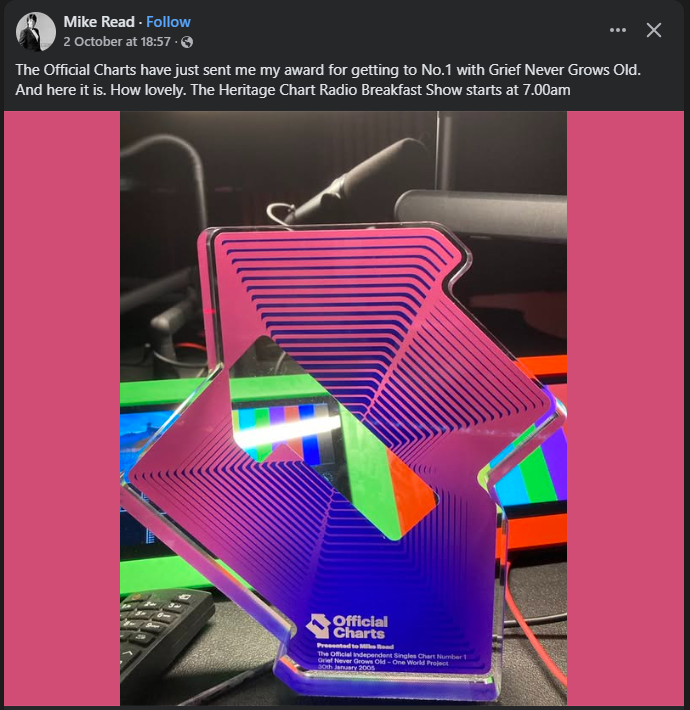Open Mike Read's profile picture avatar
690x710 pixels.
36,32
